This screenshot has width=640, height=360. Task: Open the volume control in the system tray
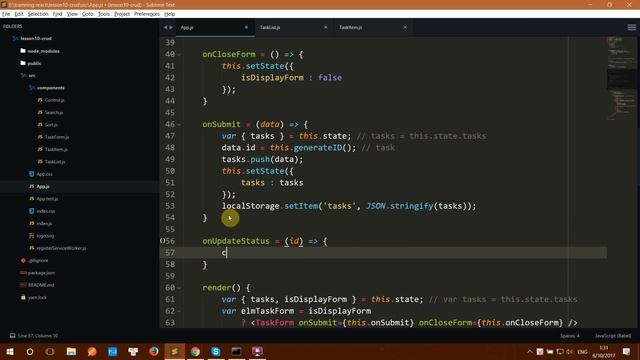point(569,351)
